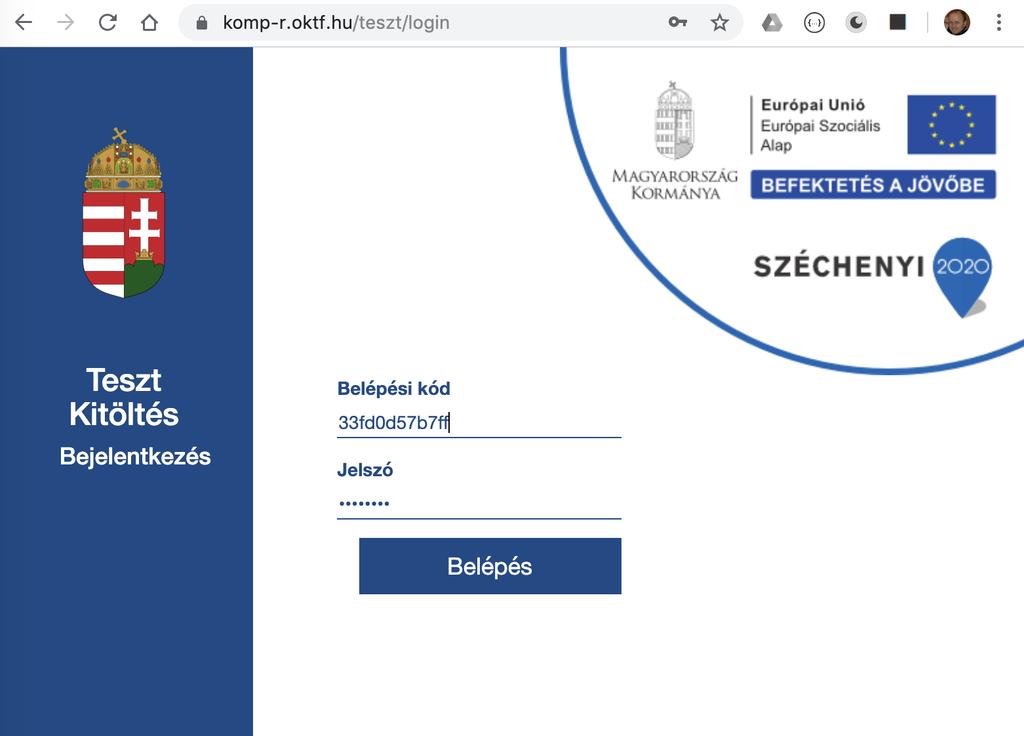Screen dimensions: 1024x736
Task: Click the Belépési kód input field
Action: click(479, 423)
